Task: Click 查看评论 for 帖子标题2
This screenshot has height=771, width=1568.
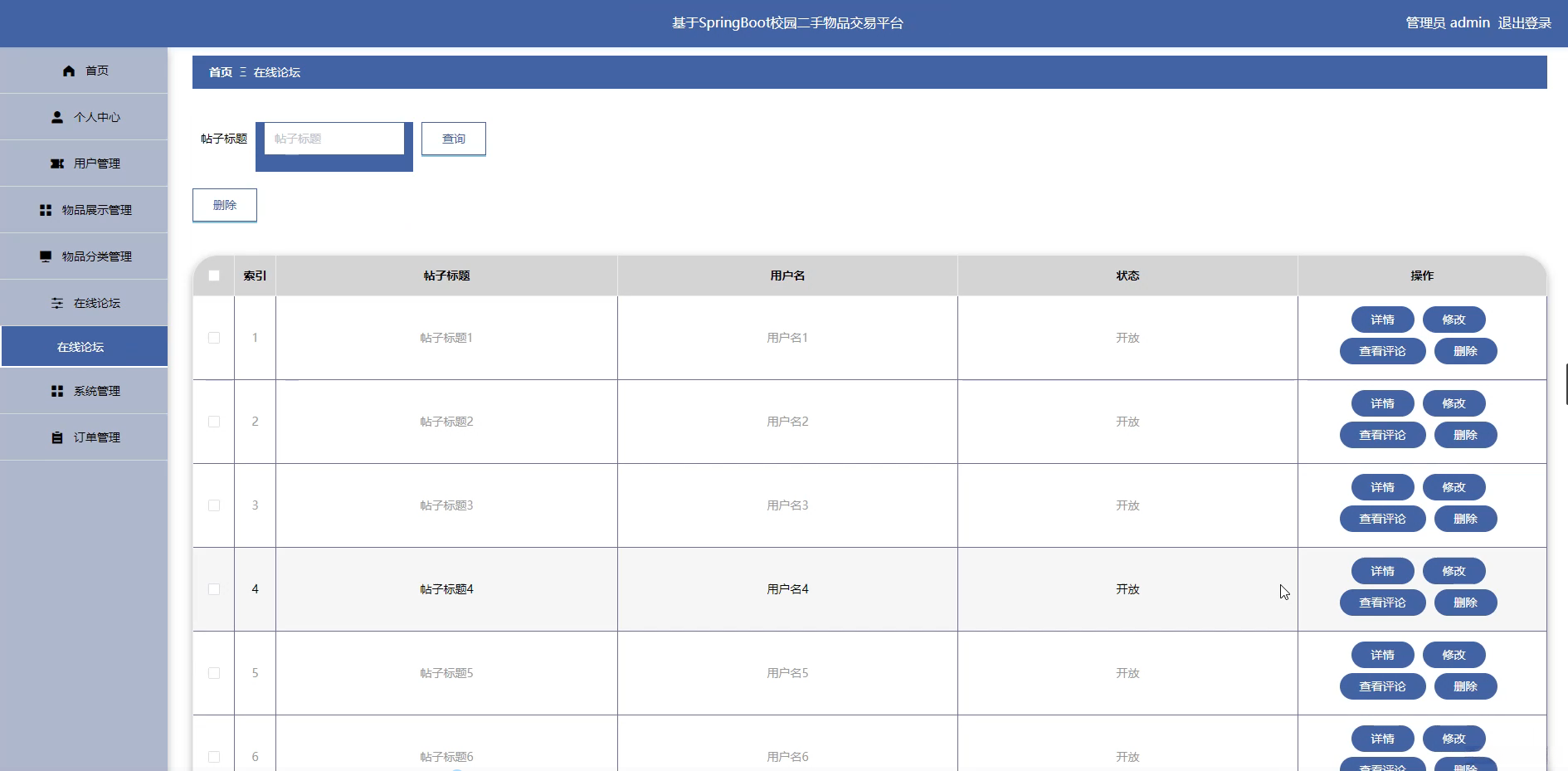Action: click(1383, 435)
